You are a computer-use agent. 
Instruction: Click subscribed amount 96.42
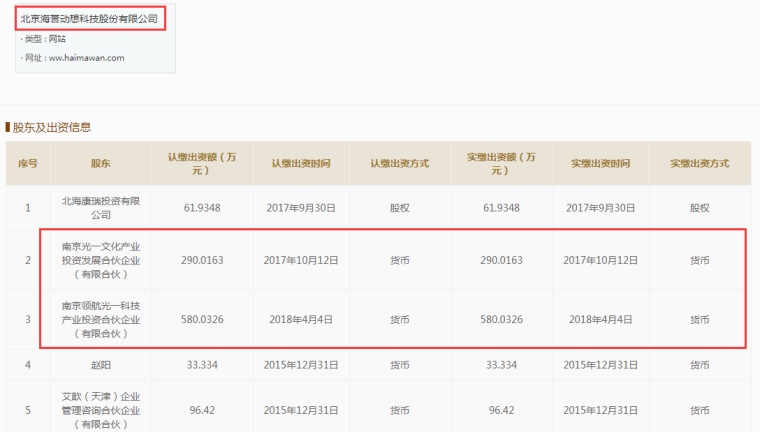click(x=202, y=410)
